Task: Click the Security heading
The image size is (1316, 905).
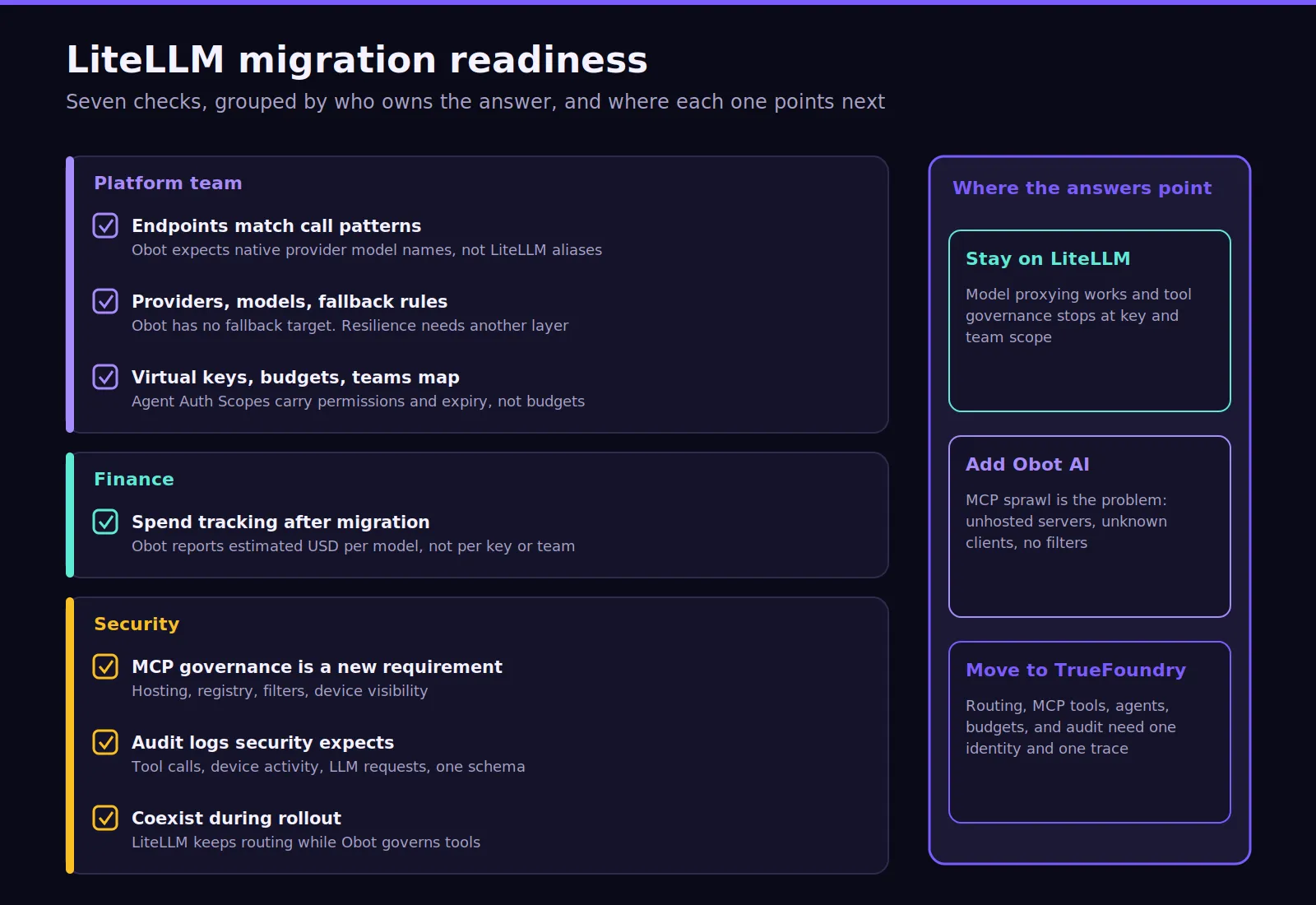Action: pos(137,624)
